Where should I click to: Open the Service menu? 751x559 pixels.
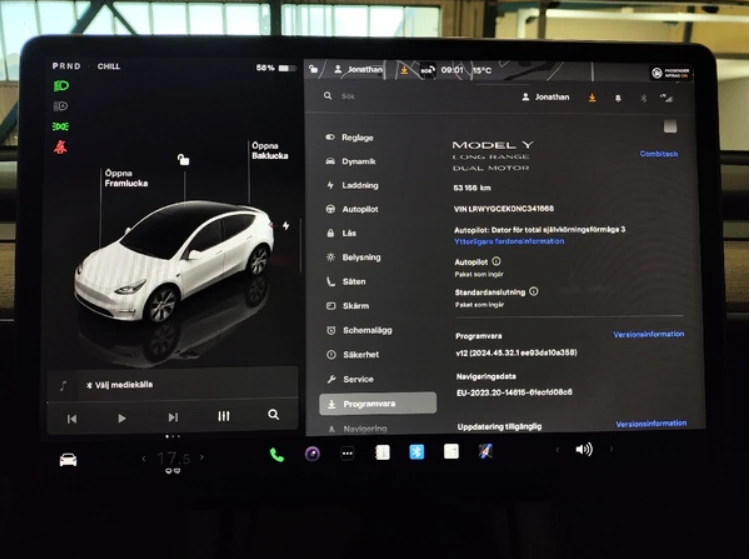[350, 379]
